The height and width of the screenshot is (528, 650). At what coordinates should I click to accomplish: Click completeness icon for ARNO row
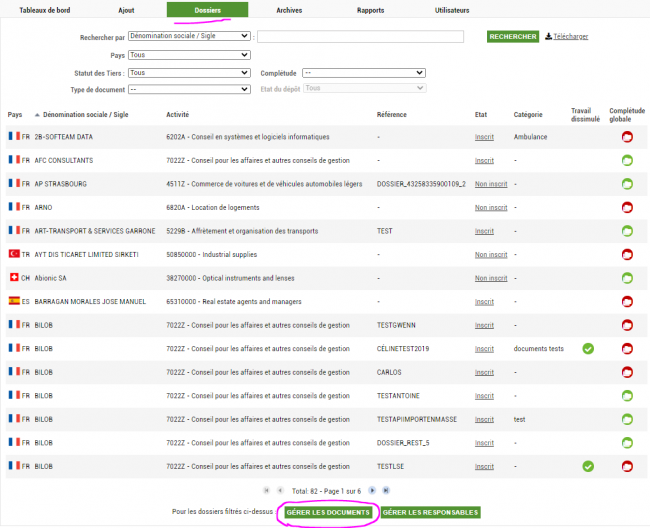coord(627,207)
